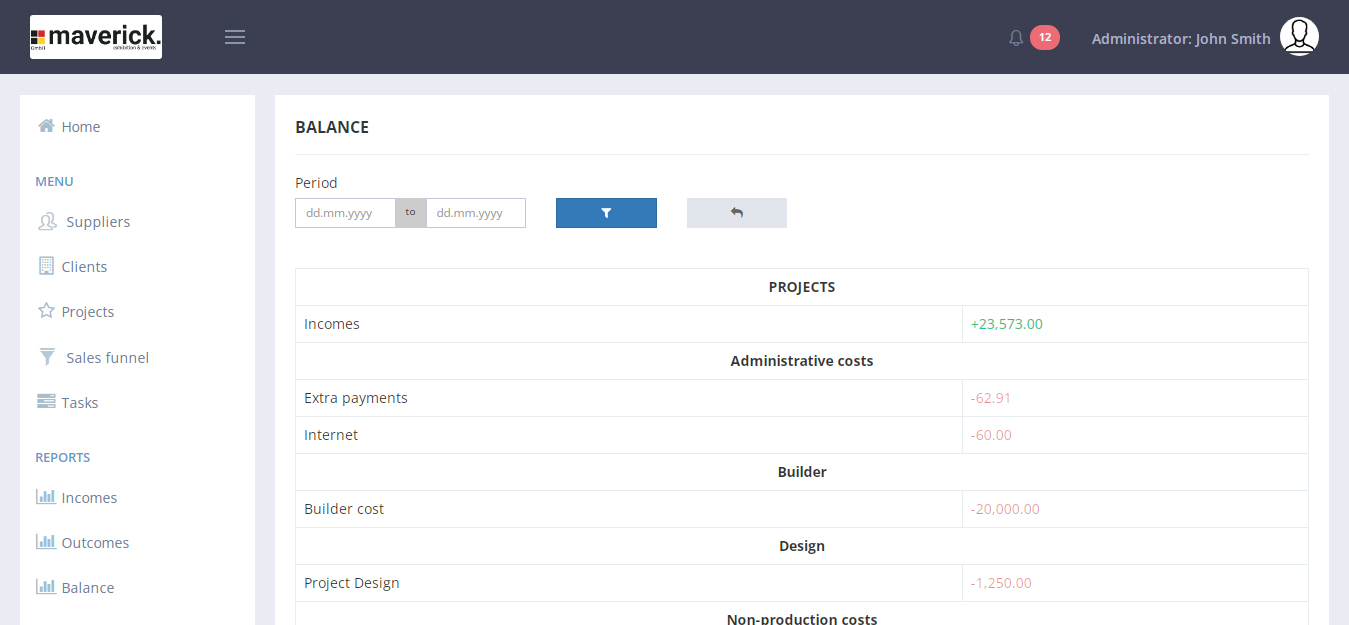Open Suppliers from sidebar menu
This screenshot has width=1349, height=625.
pos(98,222)
